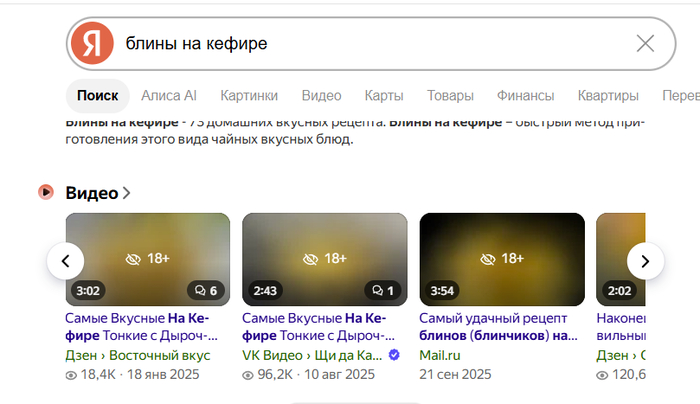Go to the Финансы tab
Image resolution: width=700 pixels, height=404 pixels.
click(x=525, y=96)
